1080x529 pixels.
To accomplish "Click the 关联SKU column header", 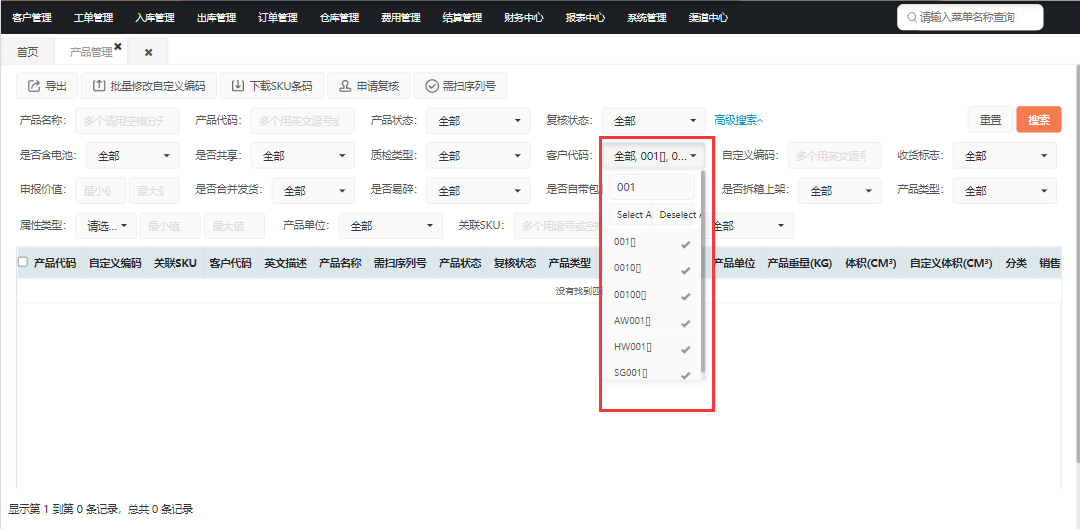I will 176,262.
